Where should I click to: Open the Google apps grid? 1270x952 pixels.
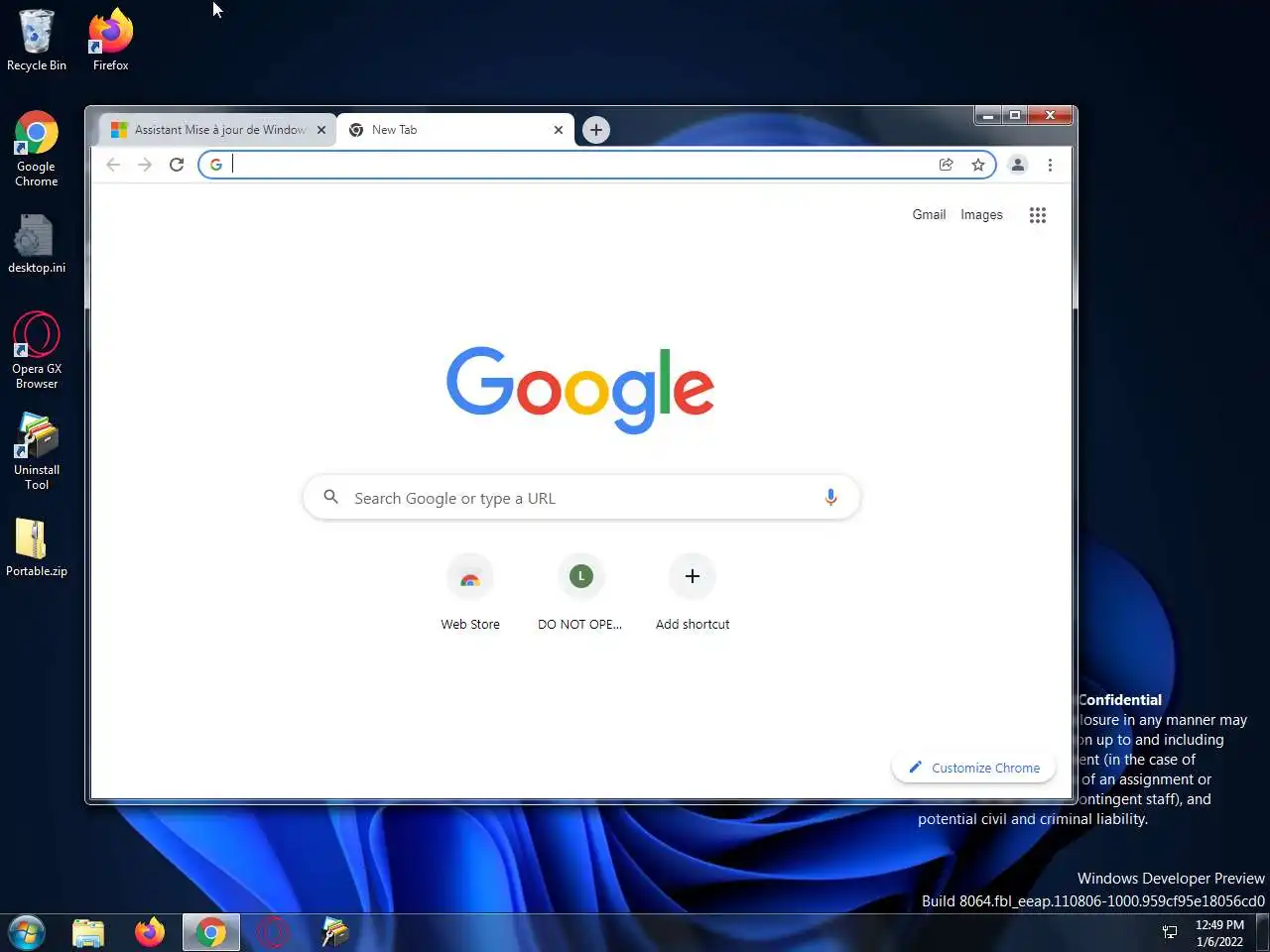pos(1038,215)
